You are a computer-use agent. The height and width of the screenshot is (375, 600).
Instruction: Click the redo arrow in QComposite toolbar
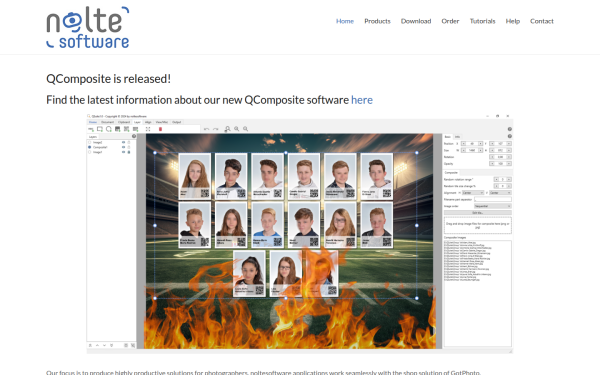[x=215, y=129]
